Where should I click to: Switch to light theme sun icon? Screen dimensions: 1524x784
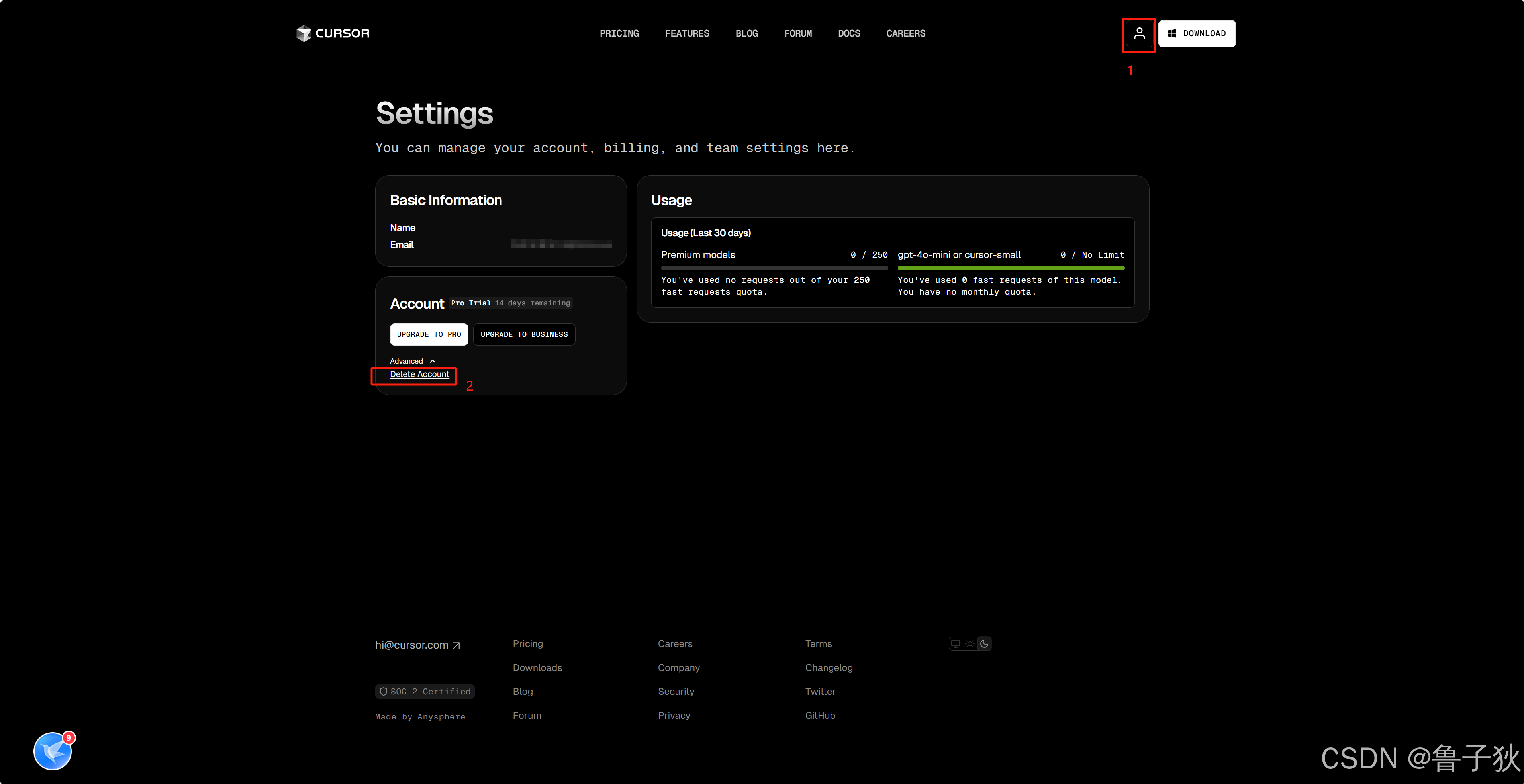(970, 644)
